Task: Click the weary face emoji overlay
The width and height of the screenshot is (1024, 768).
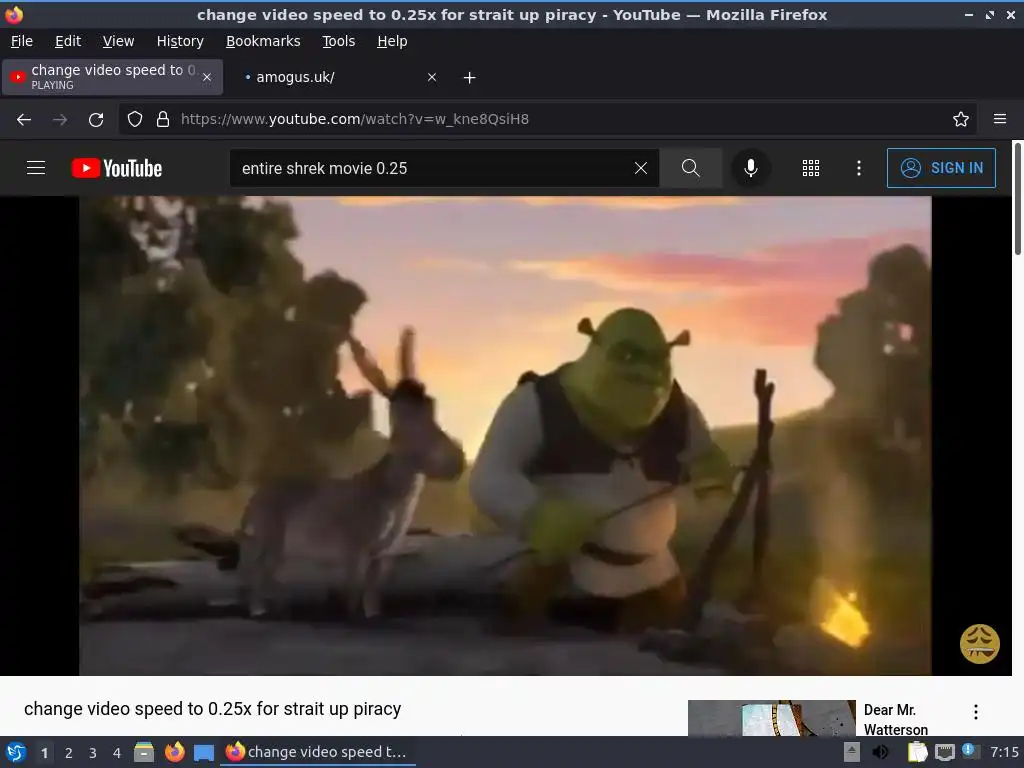Action: pyautogui.click(x=980, y=643)
